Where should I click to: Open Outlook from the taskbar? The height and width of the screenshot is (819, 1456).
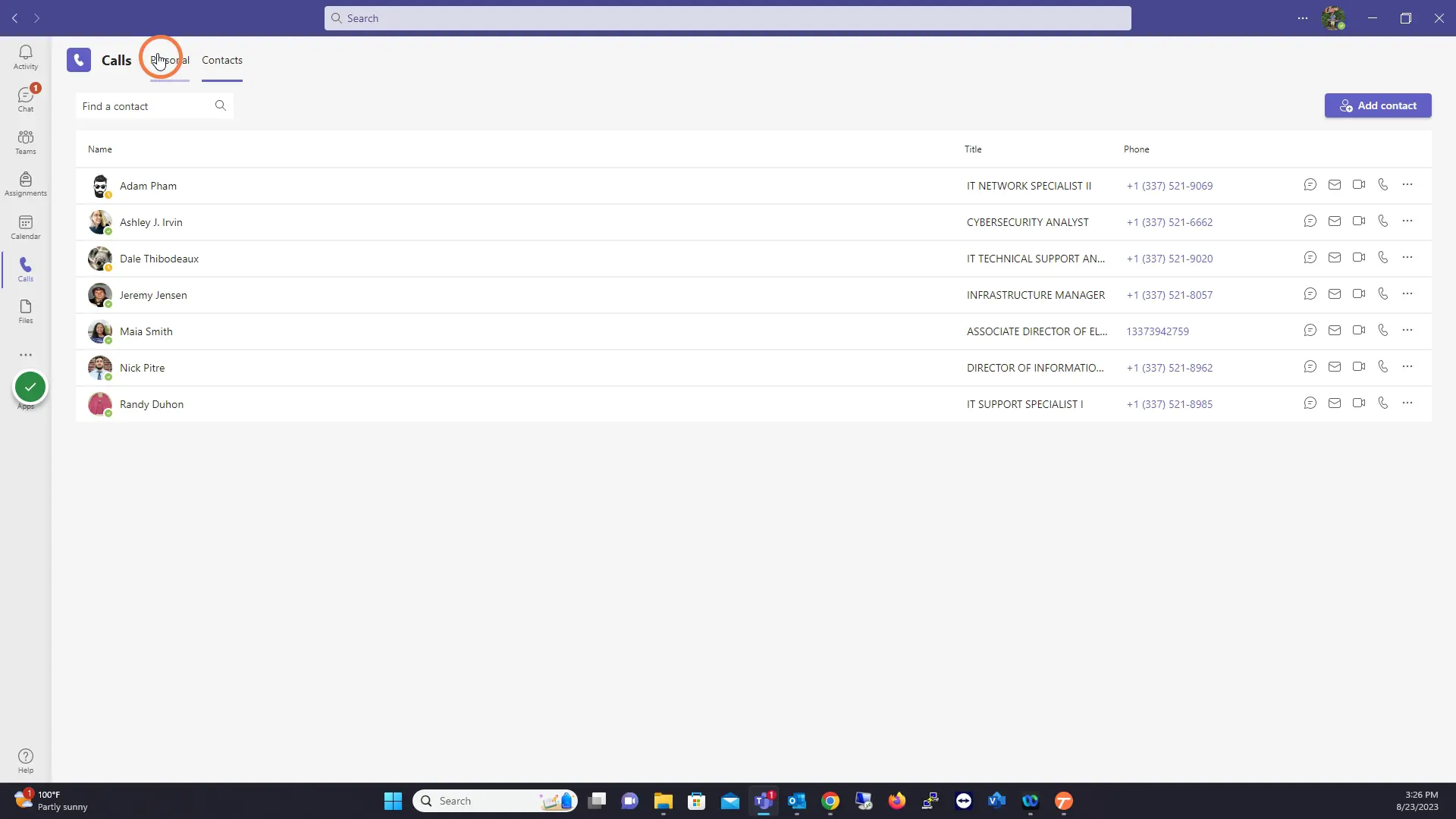point(796,801)
